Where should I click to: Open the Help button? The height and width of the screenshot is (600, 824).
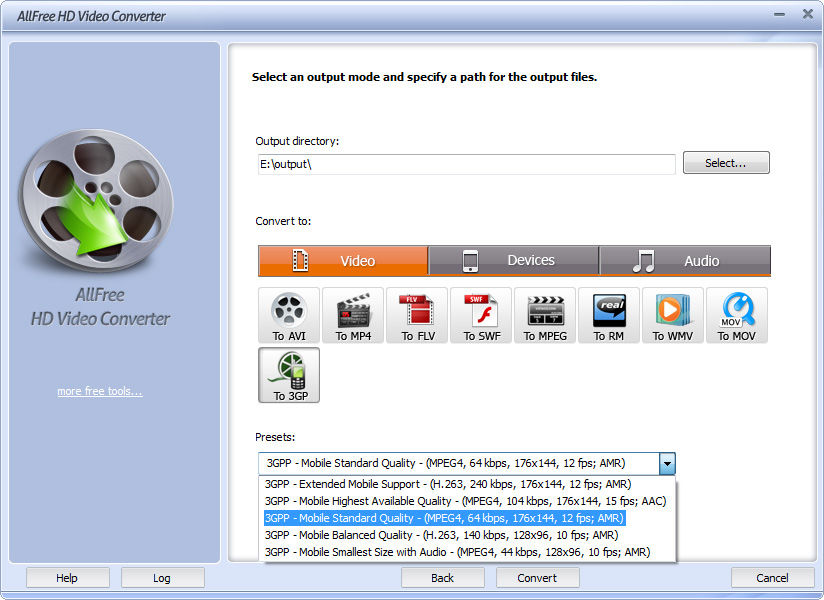point(67,578)
